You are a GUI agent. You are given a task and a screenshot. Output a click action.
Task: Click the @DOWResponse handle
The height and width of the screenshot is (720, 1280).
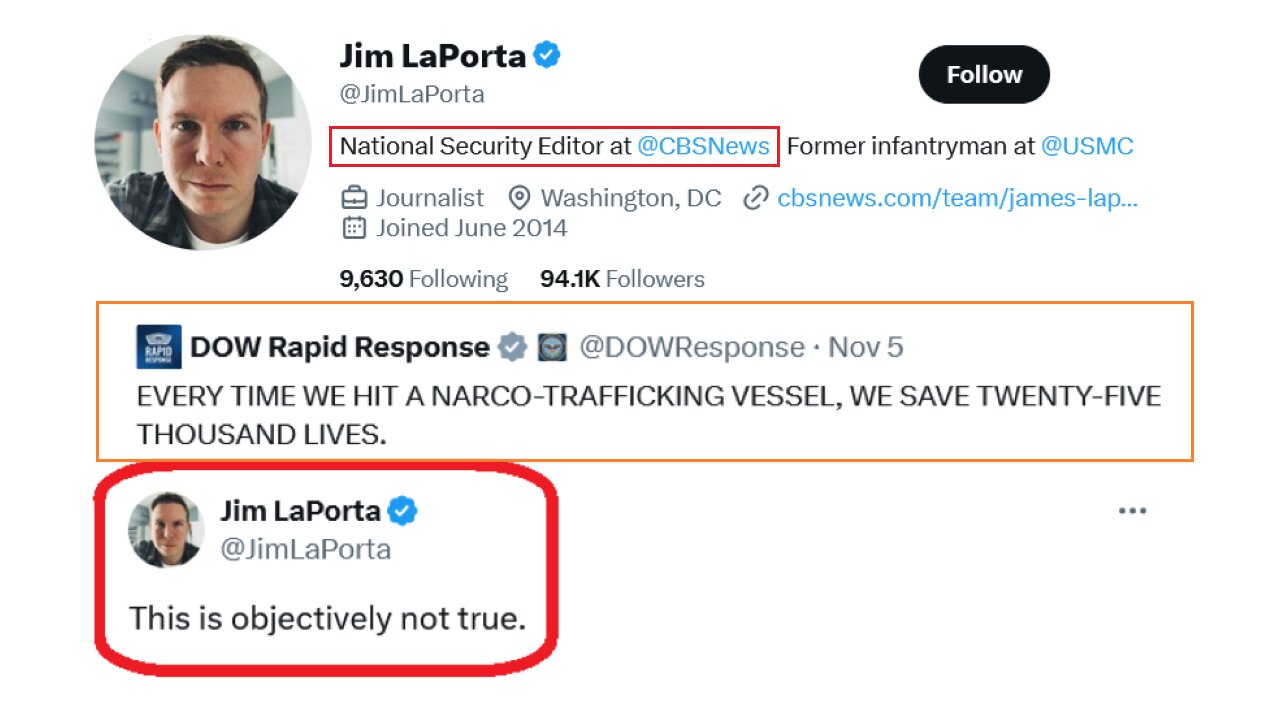[x=692, y=348]
